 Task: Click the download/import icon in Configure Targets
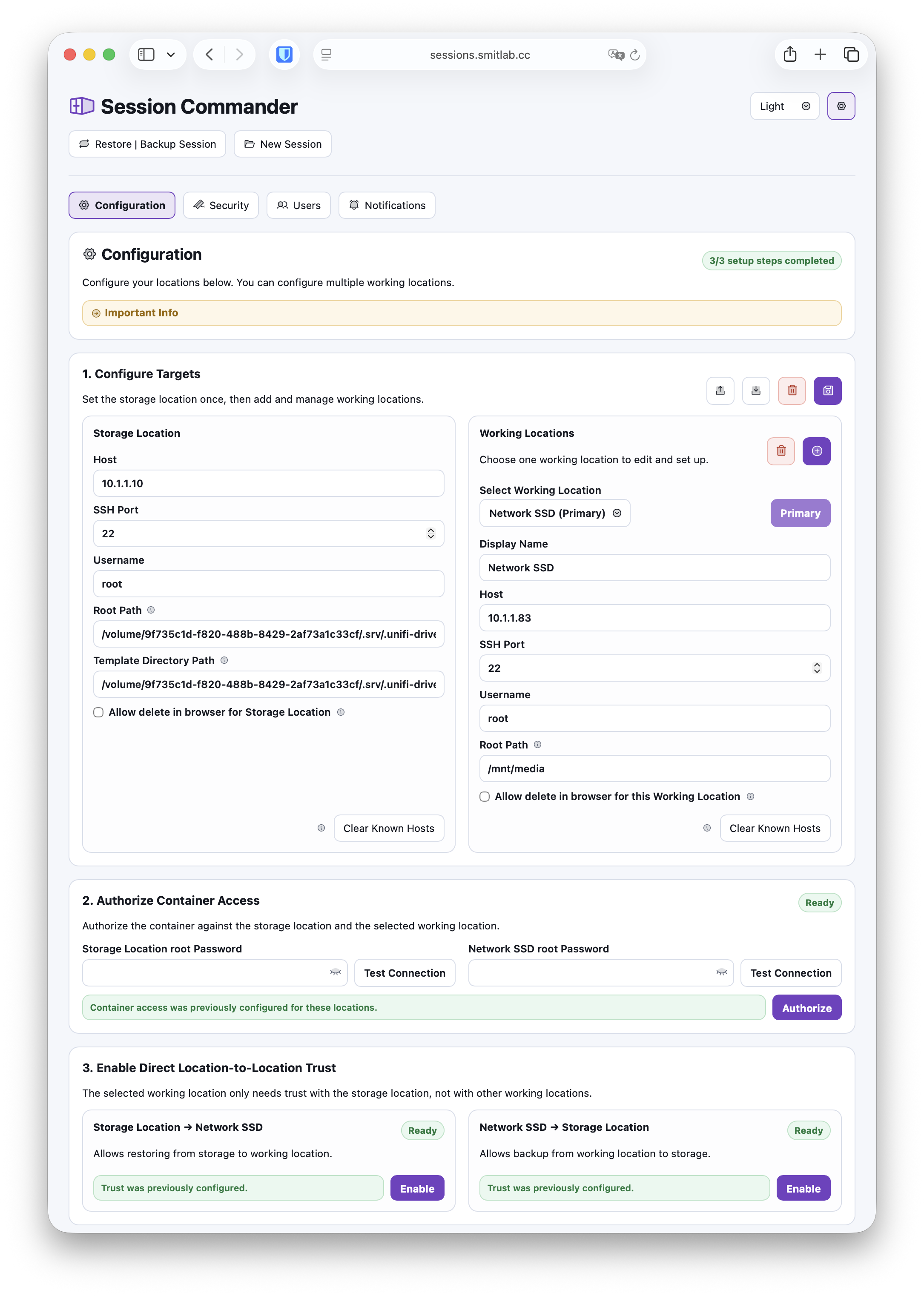[x=755, y=390]
